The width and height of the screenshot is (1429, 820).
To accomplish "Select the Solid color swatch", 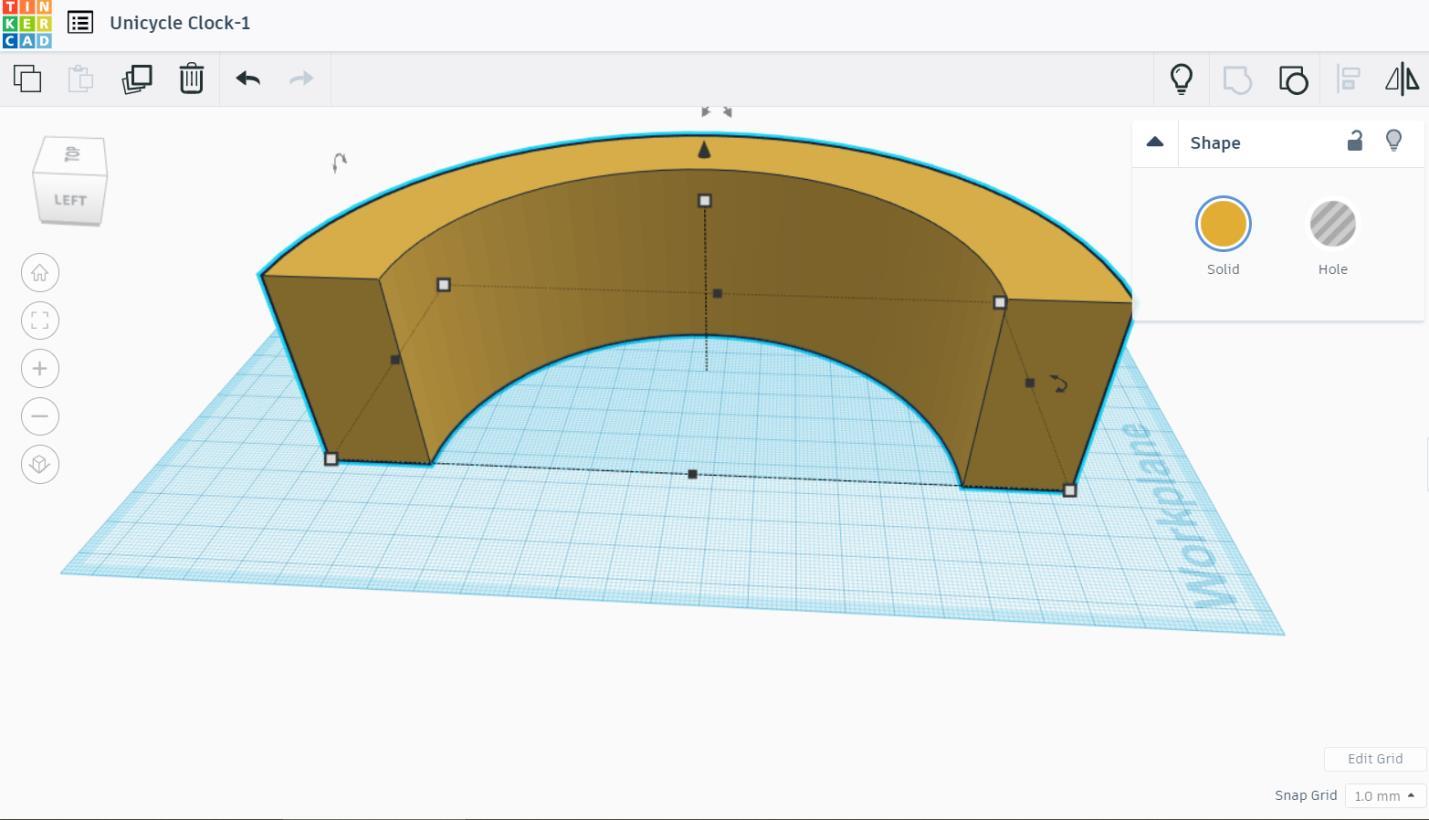I will 1223,223.
